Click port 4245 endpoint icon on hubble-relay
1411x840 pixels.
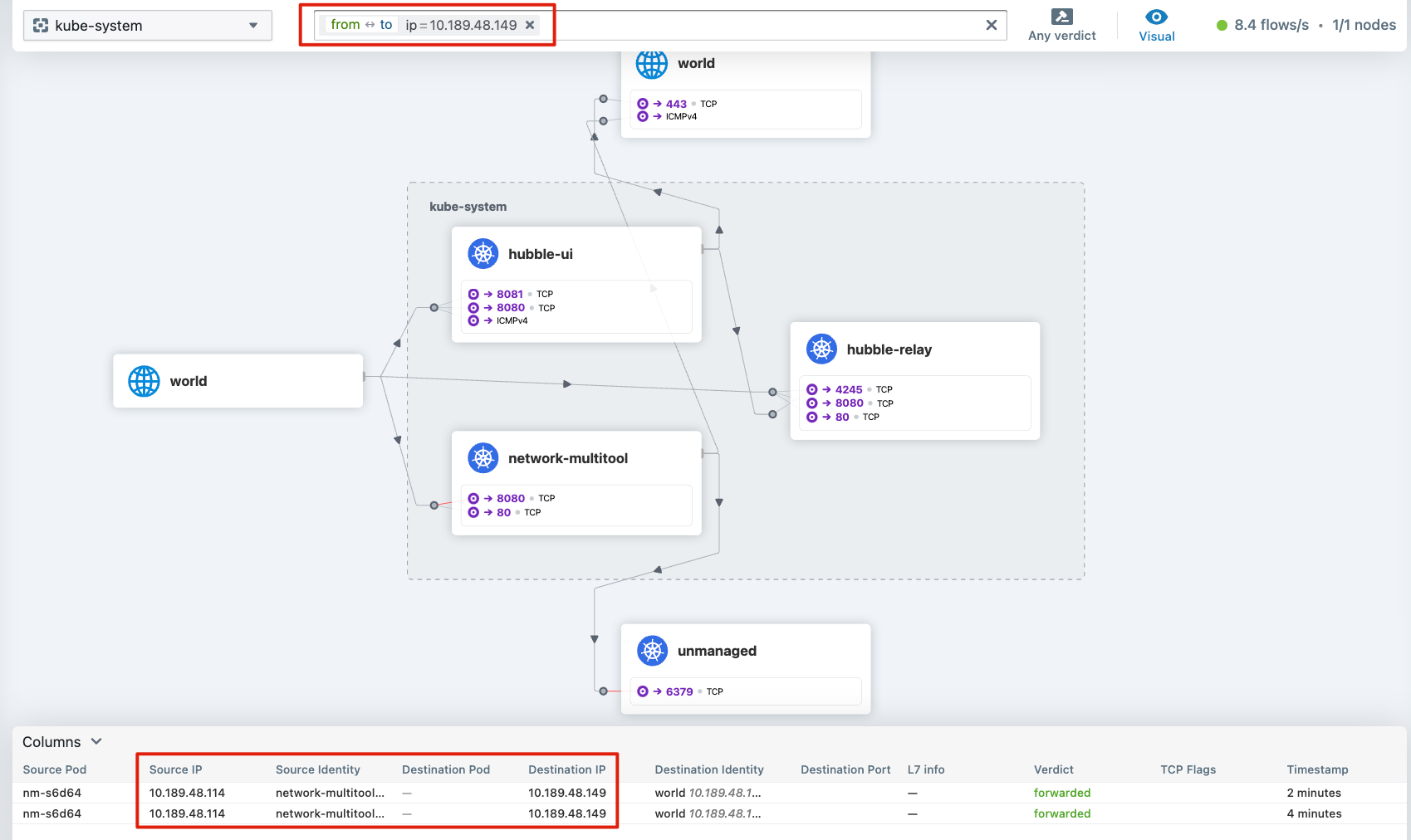[x=812, y=389]
